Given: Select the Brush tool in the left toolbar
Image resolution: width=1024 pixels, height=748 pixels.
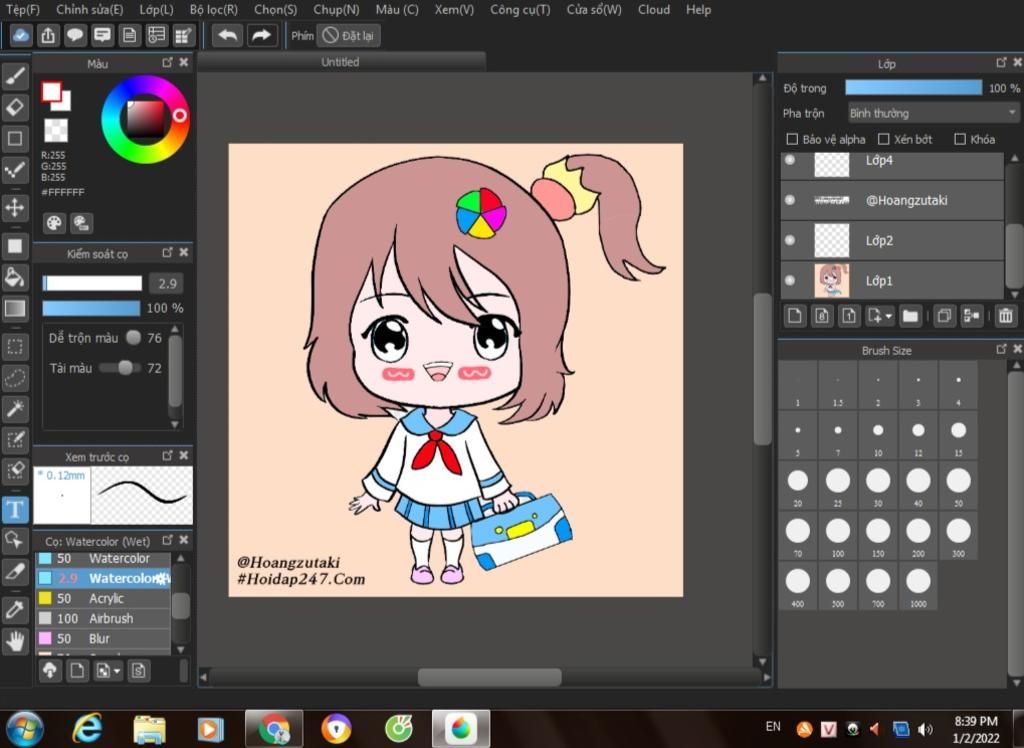Looking at the screenshot, I should coord(15,76).
